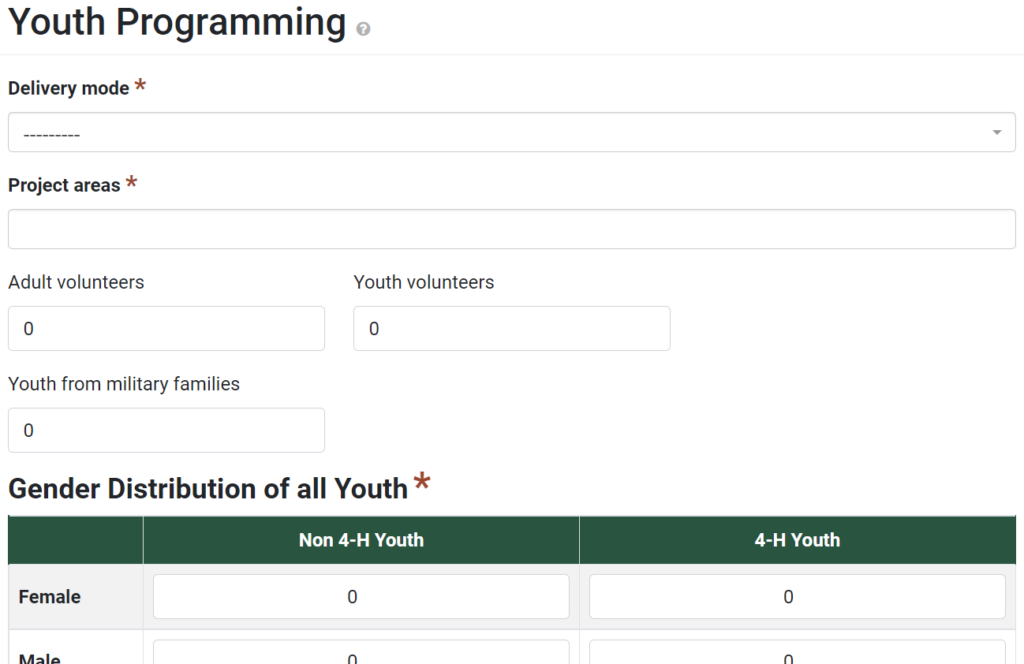Click the 4-H Youth column header
Viewport: 1024px width, 664px height.
pyautogui.click(x=797, y=540)
